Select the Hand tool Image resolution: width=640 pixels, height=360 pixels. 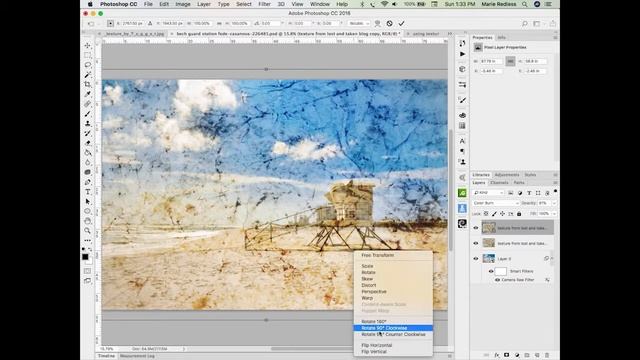coord(88,221)
